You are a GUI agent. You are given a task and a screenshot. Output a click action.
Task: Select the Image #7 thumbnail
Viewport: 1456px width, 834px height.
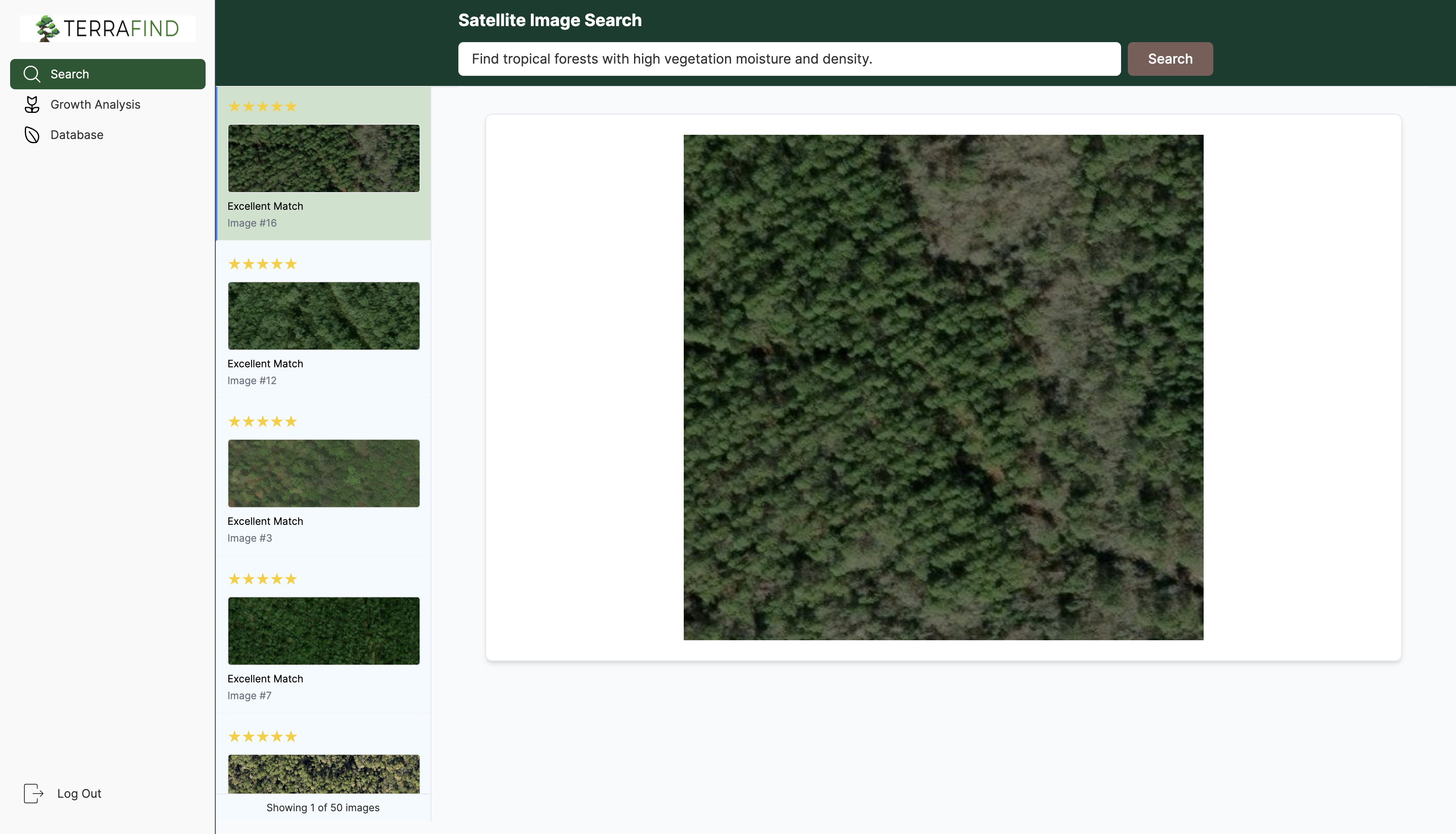(324, 631)
